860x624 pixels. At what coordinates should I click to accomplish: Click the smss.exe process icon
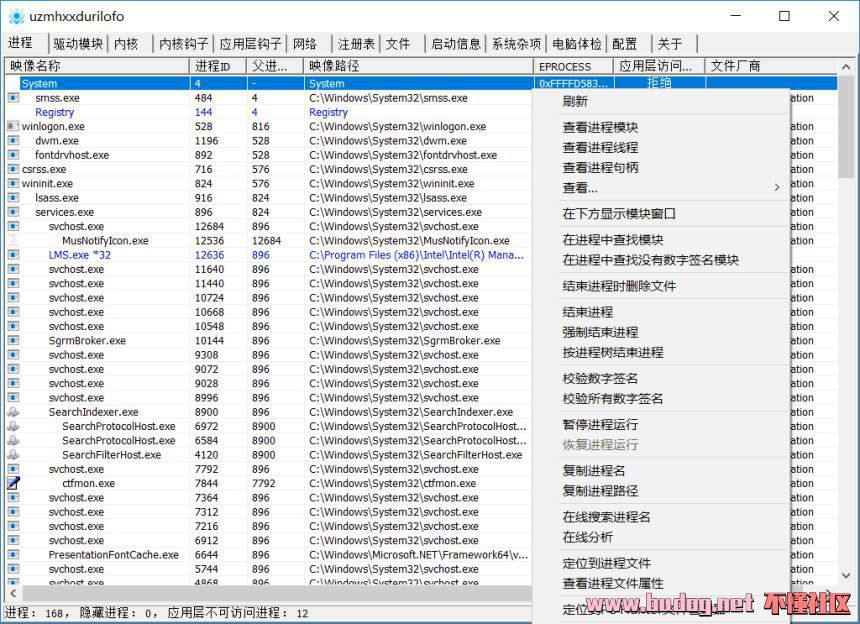(13, 98)
